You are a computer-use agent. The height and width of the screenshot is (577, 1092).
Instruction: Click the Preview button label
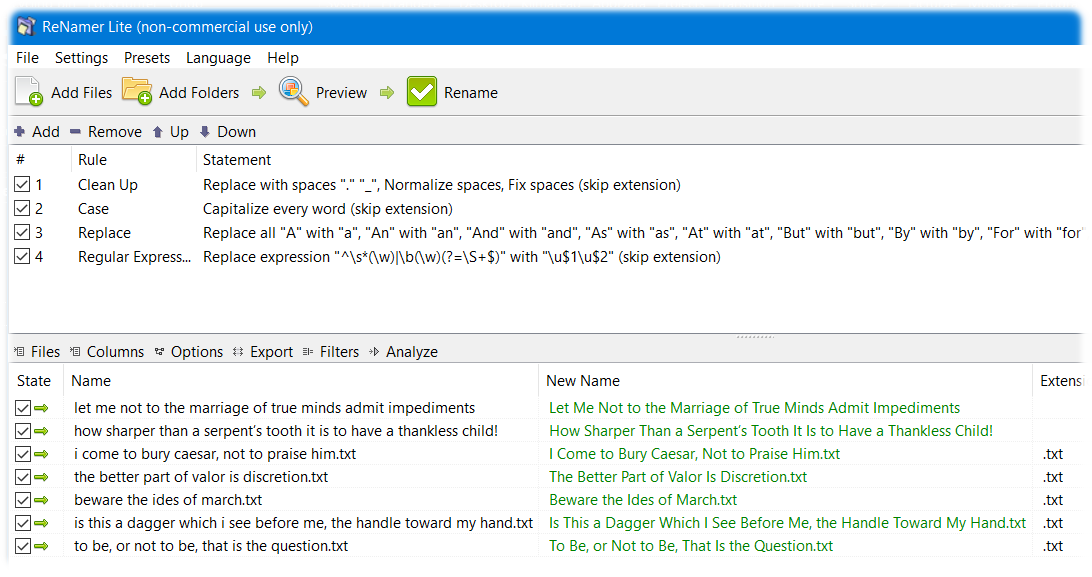(x=341, y=93)
